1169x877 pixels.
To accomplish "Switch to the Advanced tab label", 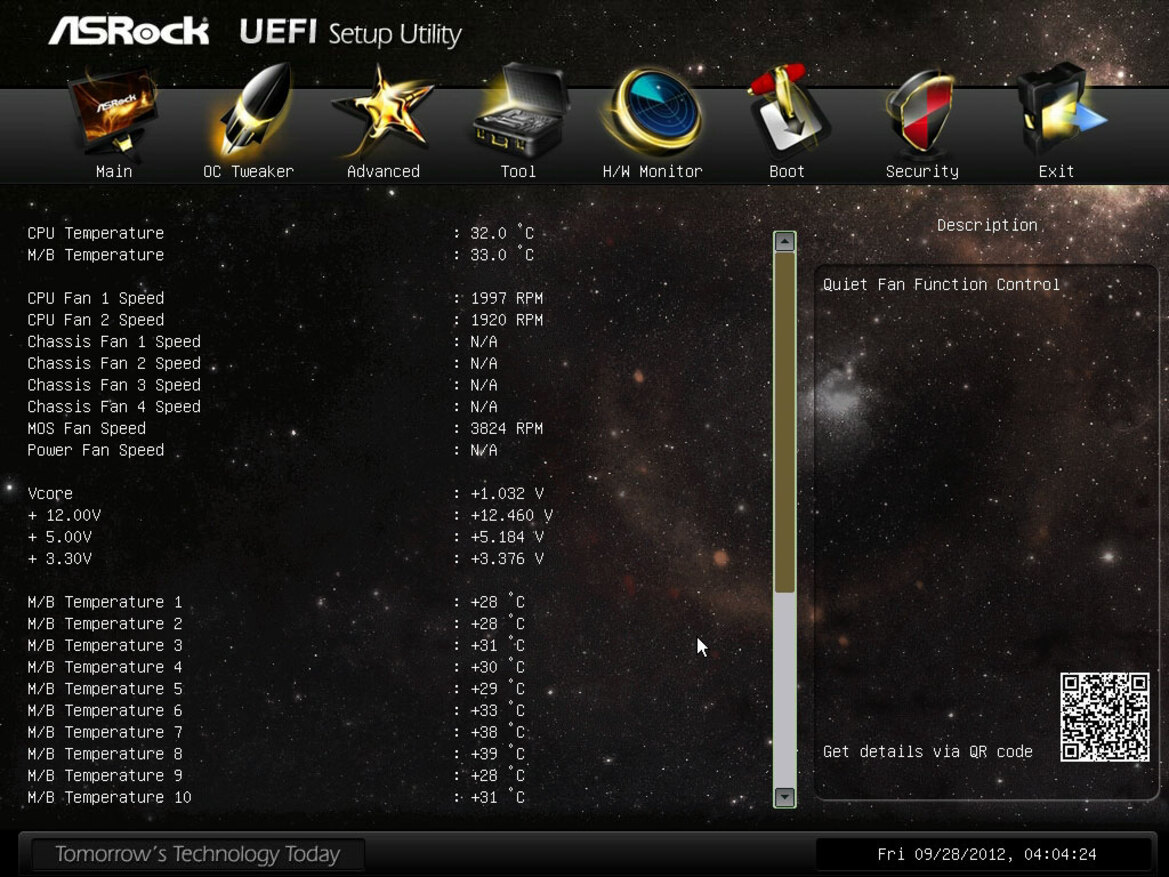I will pyautogui.click(x=383, y=172).
